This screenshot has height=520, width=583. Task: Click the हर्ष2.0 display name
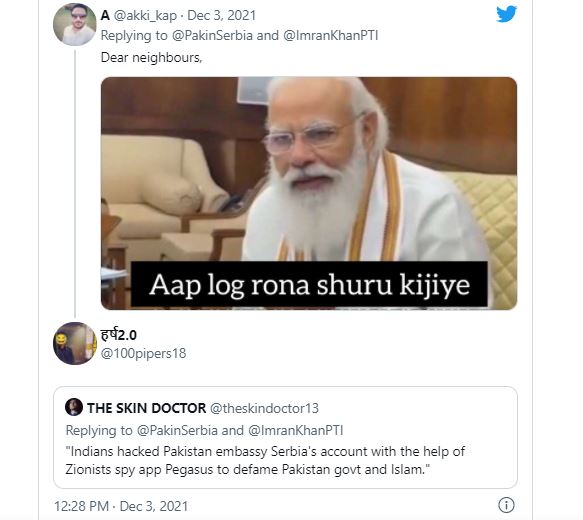[119, 335]
